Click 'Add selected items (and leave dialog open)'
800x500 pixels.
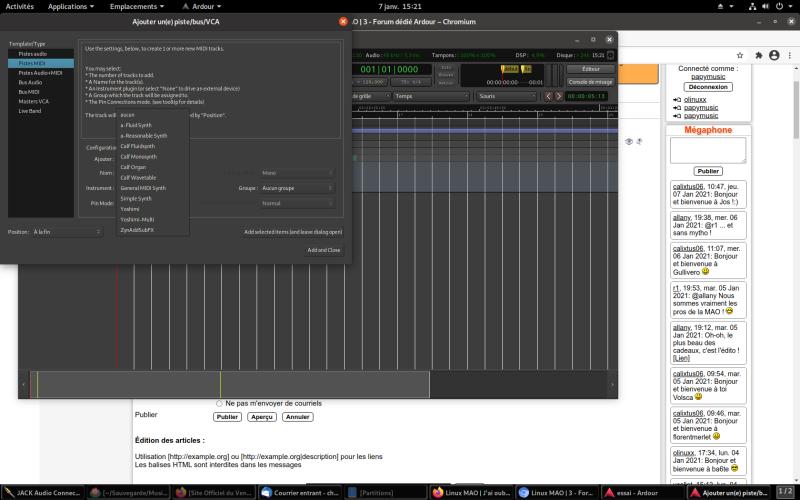click(293, 232)
